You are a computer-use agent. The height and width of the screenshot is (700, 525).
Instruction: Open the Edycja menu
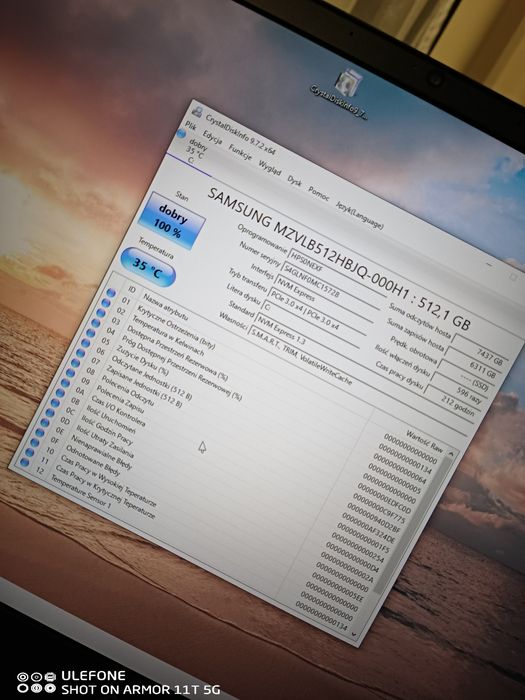click(212, 137)
